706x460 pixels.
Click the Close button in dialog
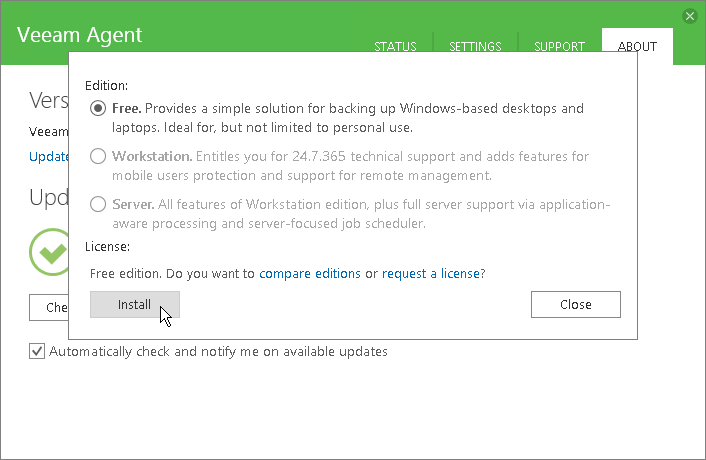[575, 304]
